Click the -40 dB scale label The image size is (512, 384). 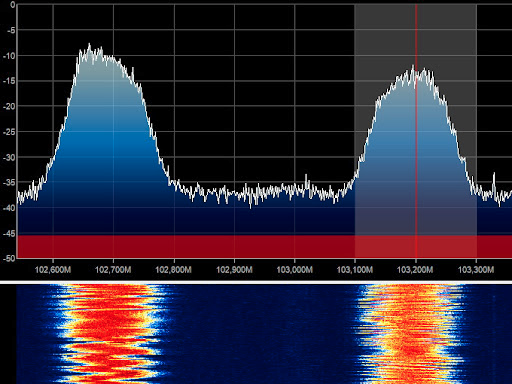[x=9, y=208]
